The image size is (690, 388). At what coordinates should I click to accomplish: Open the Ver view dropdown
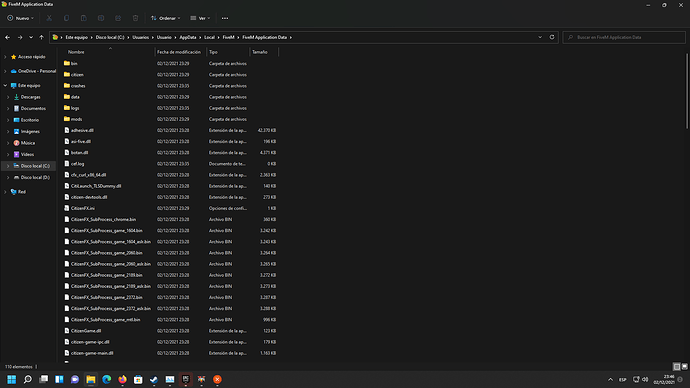tap(200, 18)
